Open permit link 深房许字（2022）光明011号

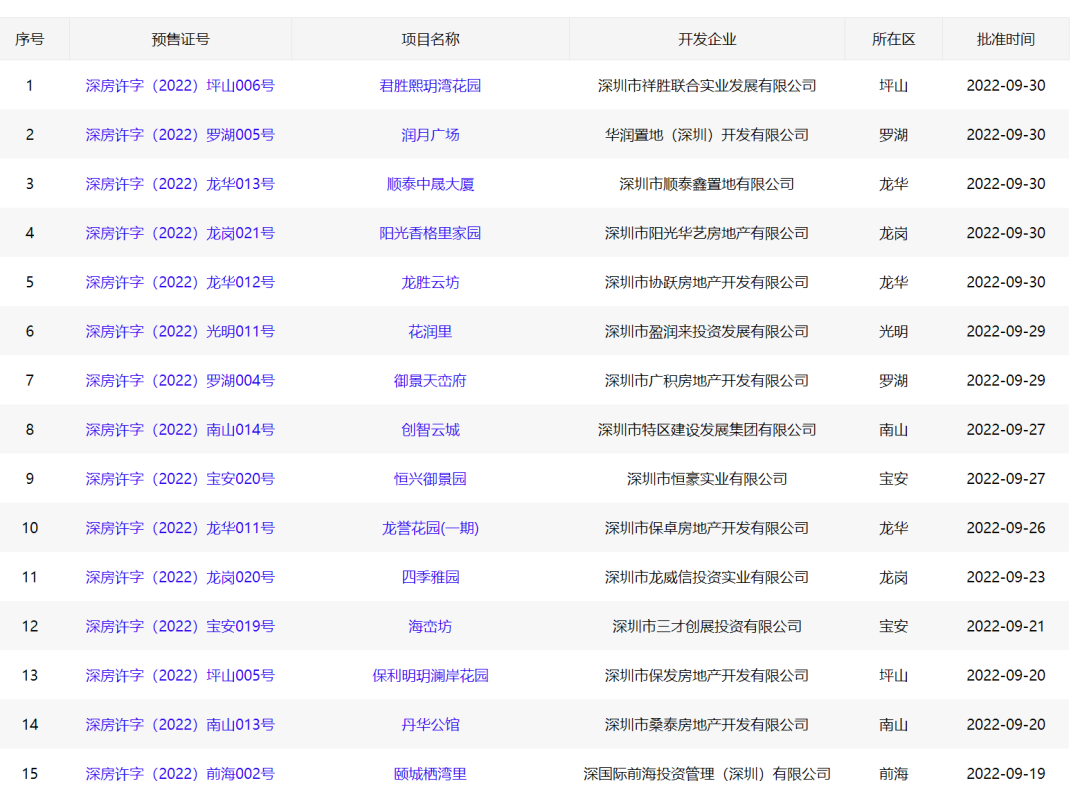tap(180, 331)
